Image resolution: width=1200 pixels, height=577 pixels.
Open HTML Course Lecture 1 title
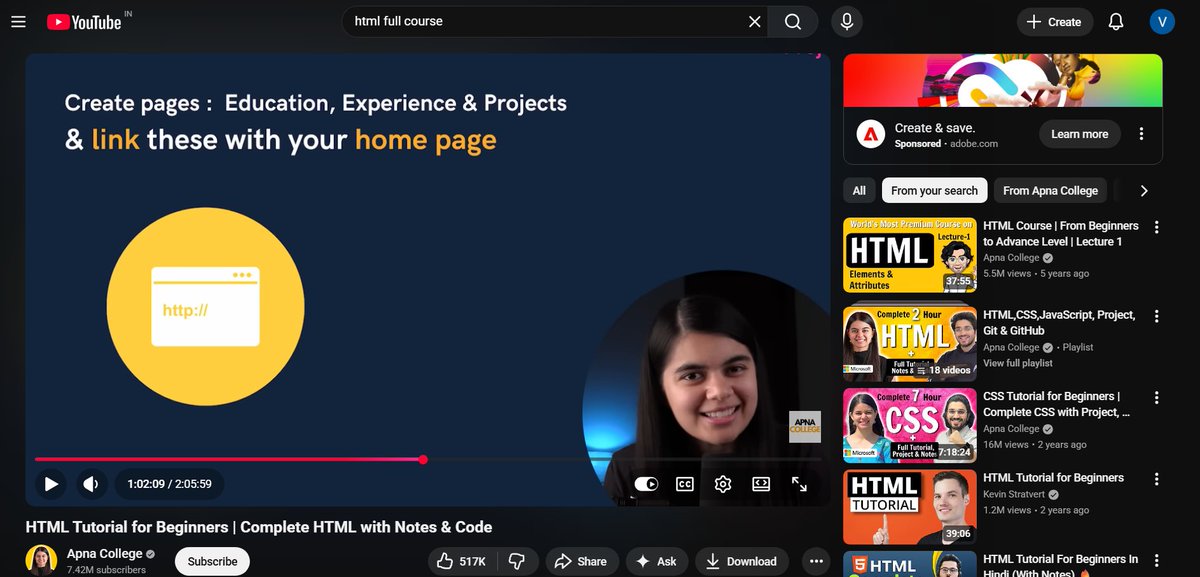[1061, 233]
